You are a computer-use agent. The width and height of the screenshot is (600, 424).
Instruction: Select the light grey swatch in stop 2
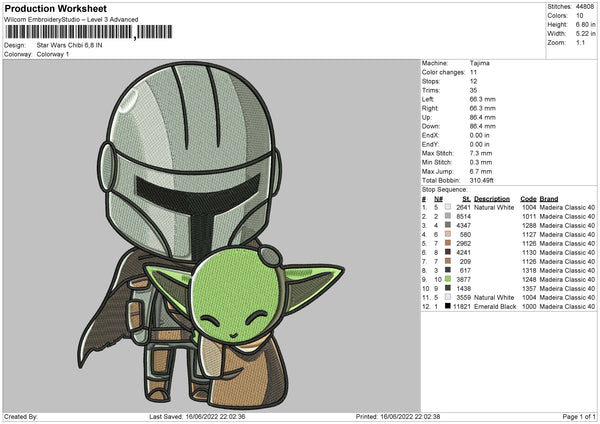(x=448, y=216)
